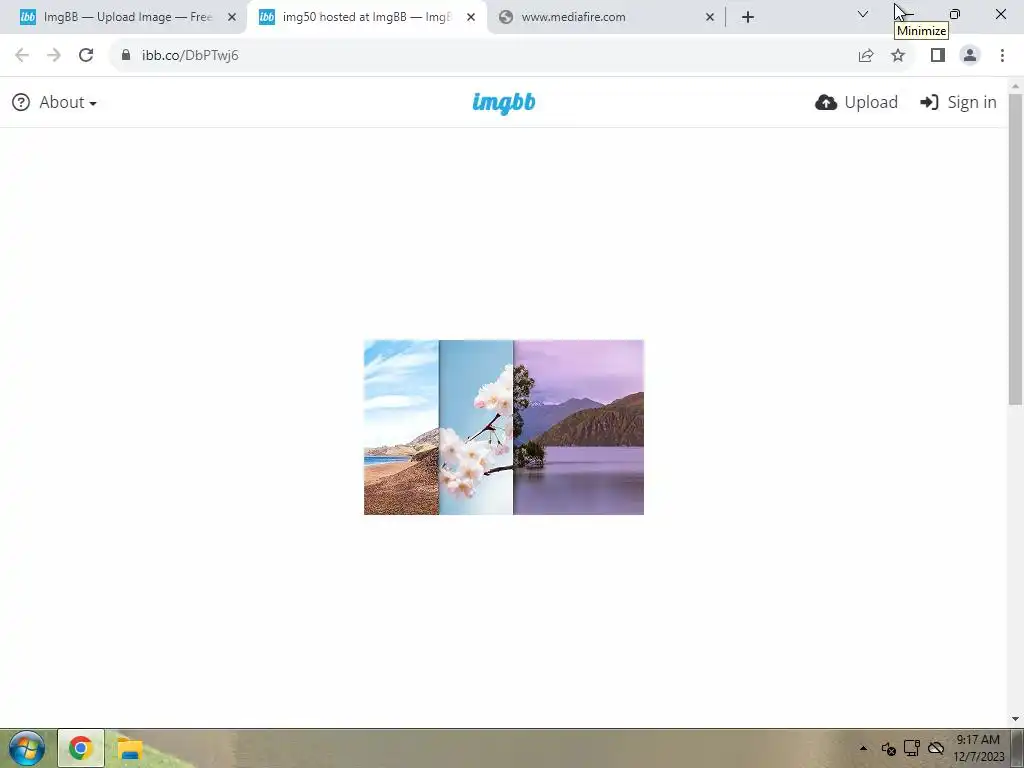The image size is (1024, 768).
Task: Switch to ImgBB Upload Image tab
Action: 127,17
